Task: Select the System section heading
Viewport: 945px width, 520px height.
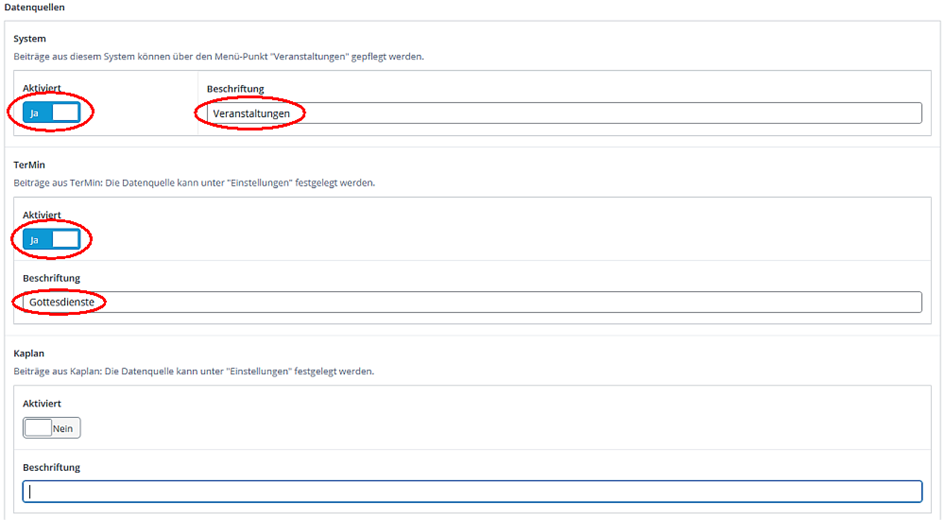Action: (x=29, y=39)
